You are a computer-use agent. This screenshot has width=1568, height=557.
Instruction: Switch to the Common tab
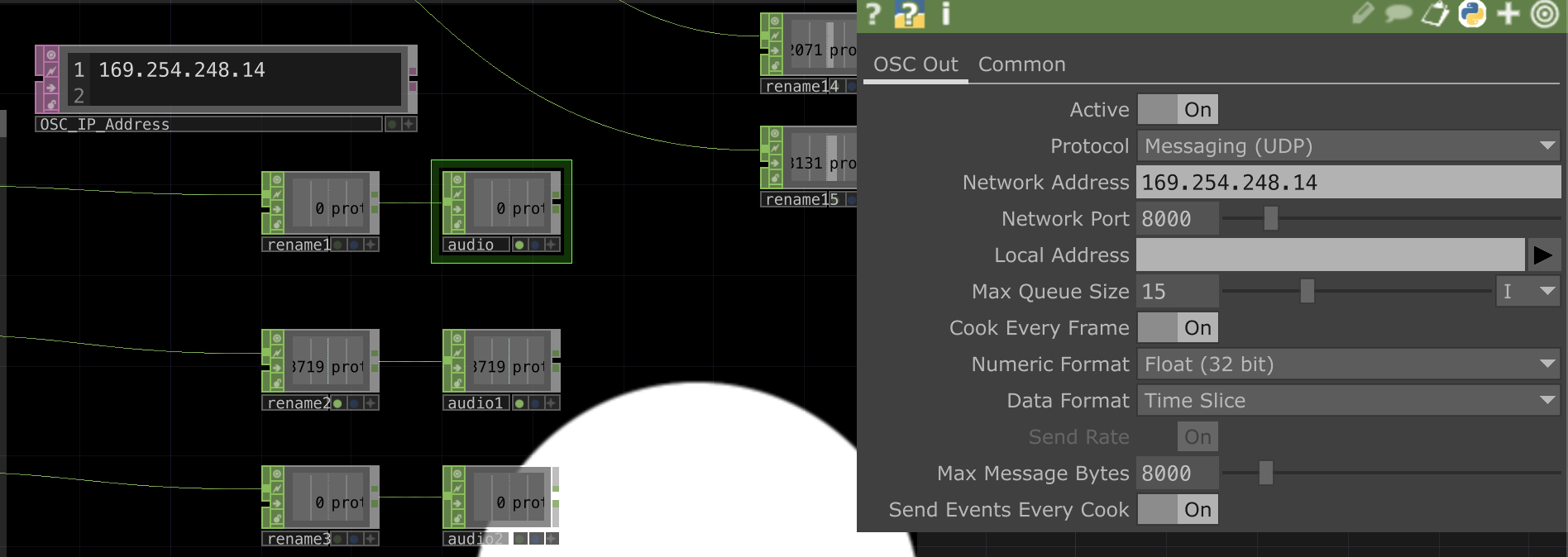point(1021,64)
